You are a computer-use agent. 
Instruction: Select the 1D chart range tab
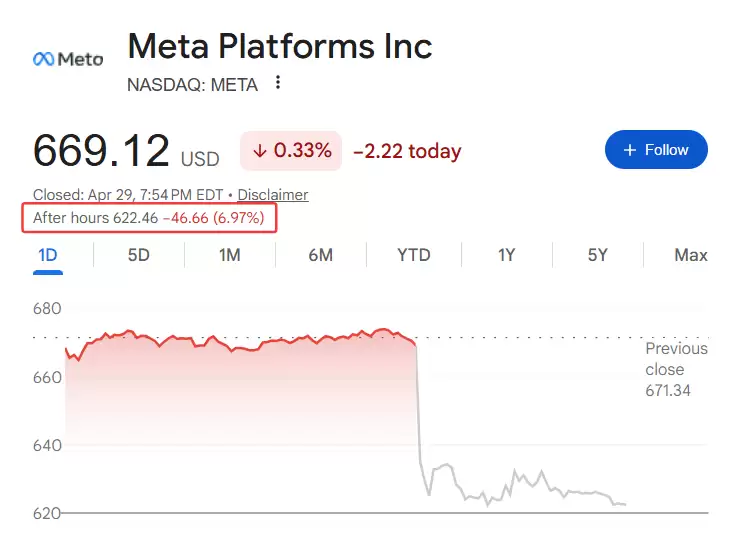[x=47, y=255]
